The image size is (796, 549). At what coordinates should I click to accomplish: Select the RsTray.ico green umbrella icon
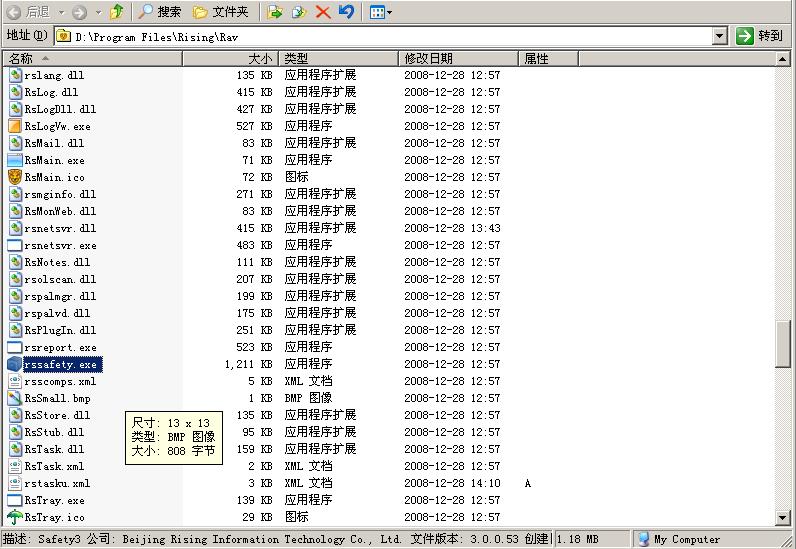pos(15,518)
